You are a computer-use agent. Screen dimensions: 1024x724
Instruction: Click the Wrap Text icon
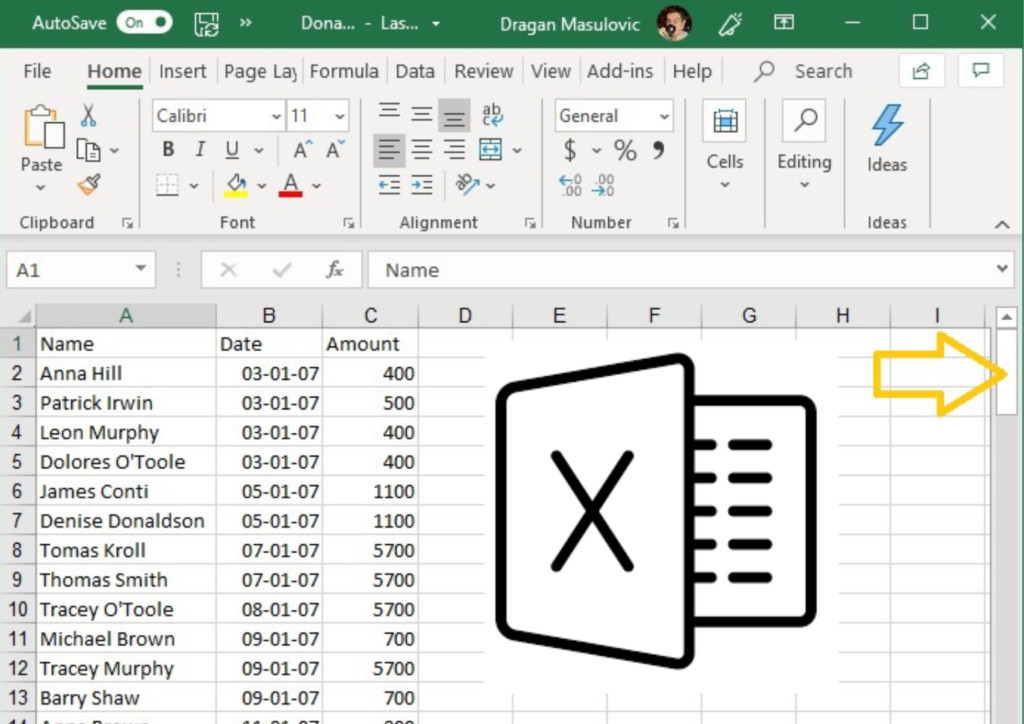coord(491,114)
